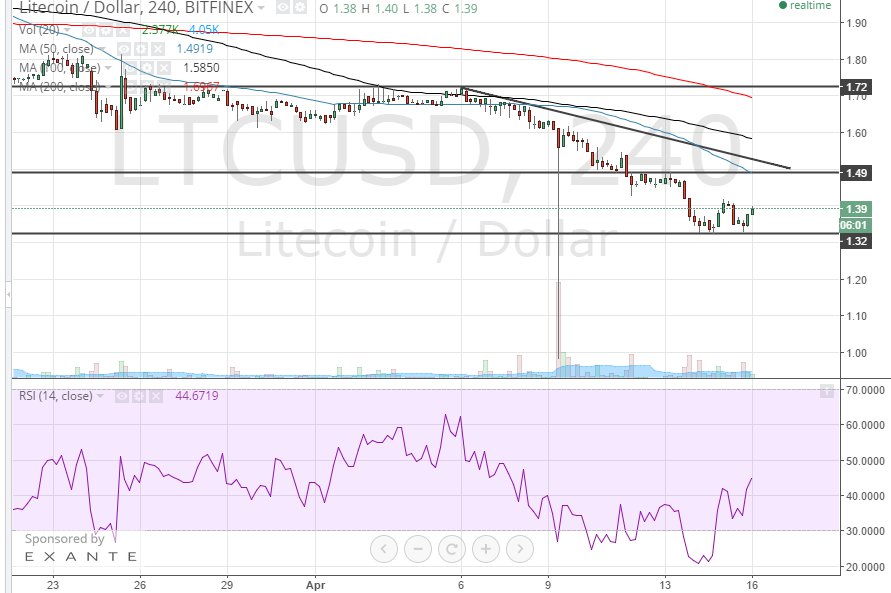This screenshot has width=891, height=593.
Task: Click the green realtime status dot
Action: click(x=782, y=6)
